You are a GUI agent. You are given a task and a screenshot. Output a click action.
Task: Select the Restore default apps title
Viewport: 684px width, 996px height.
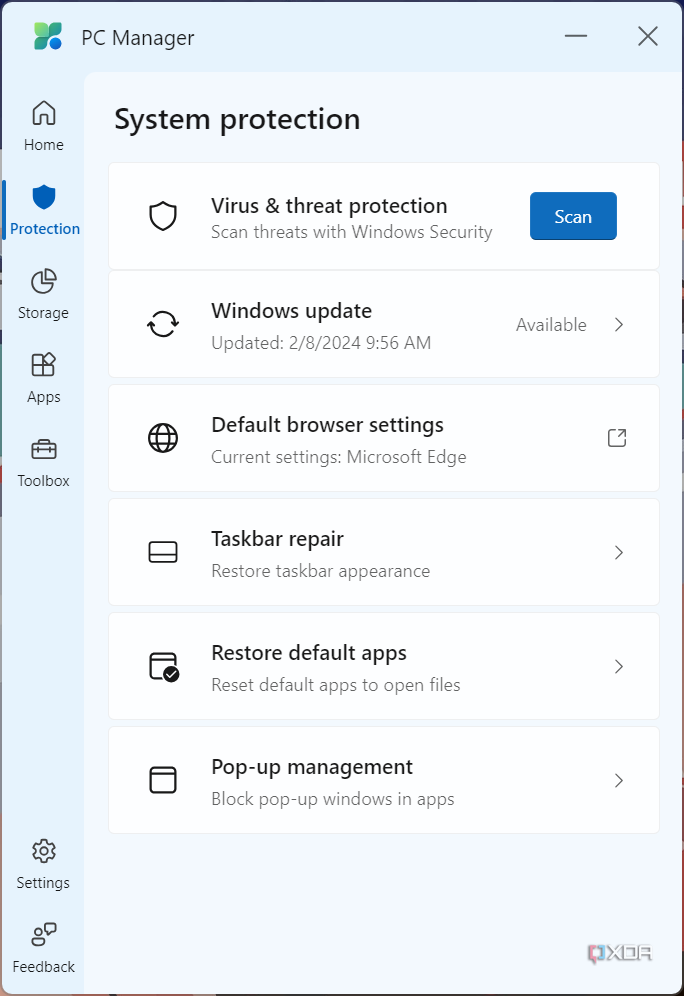309,653
